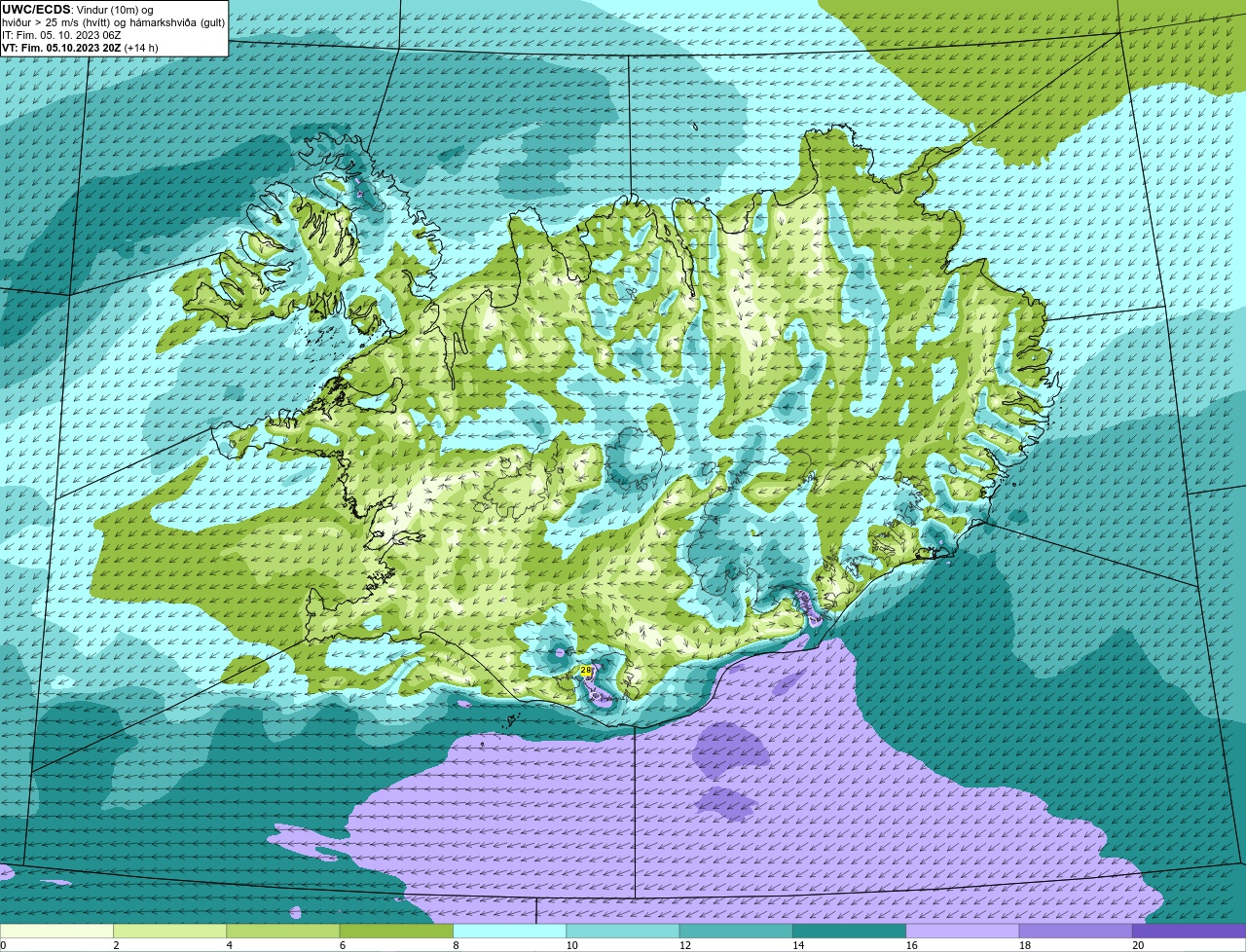Pick the 8–10 m/s pale cyan legend swatch
This screenshot has width=1246, height=952.
point(509,932)
